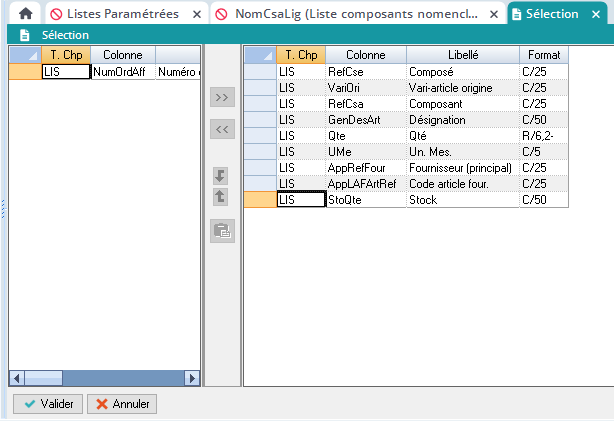614x421 pixels.
Task: Select the RefCse row in right grid
Action: tap(365, 72)
